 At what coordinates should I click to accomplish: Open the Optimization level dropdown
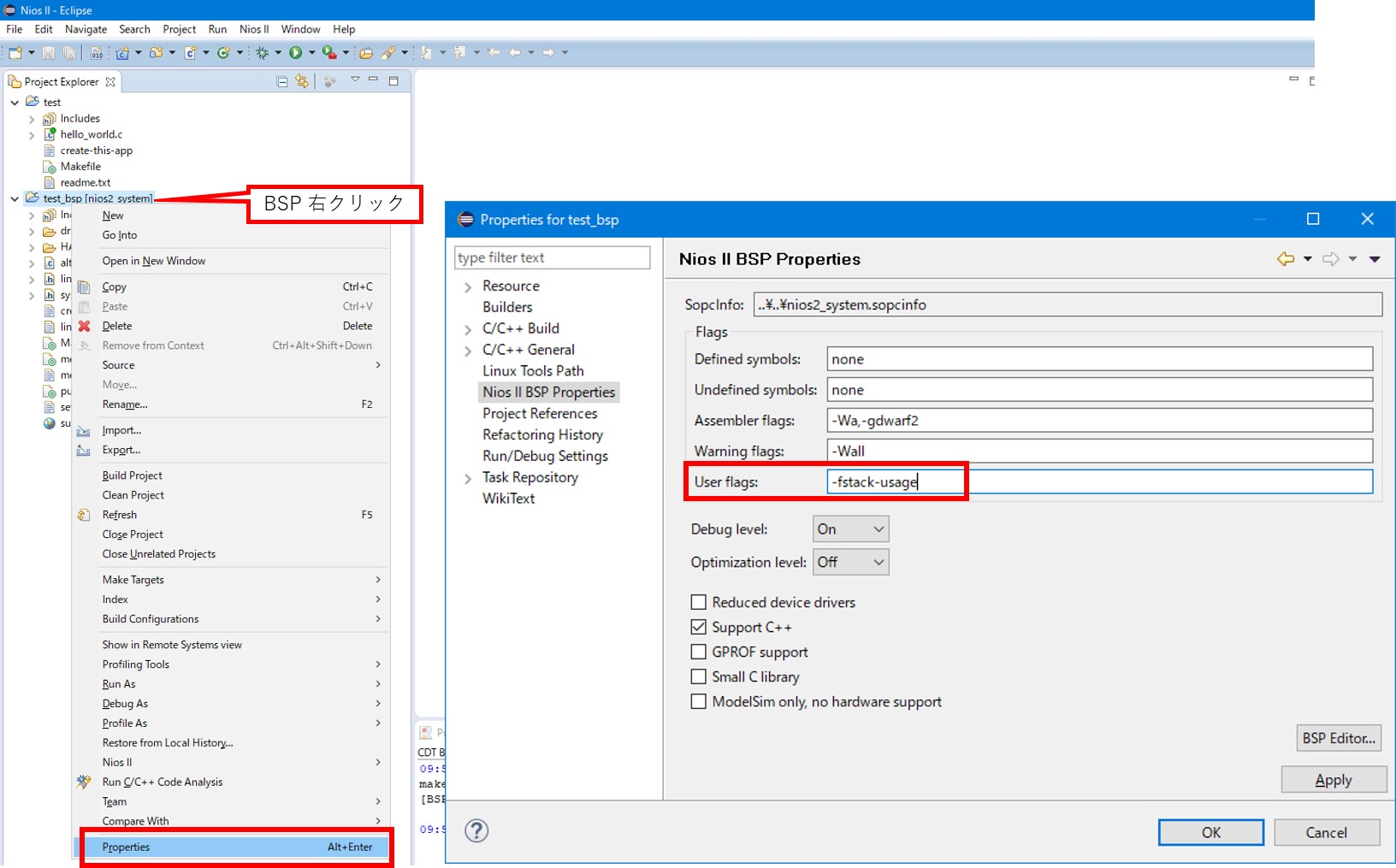[x=850, y=563]
